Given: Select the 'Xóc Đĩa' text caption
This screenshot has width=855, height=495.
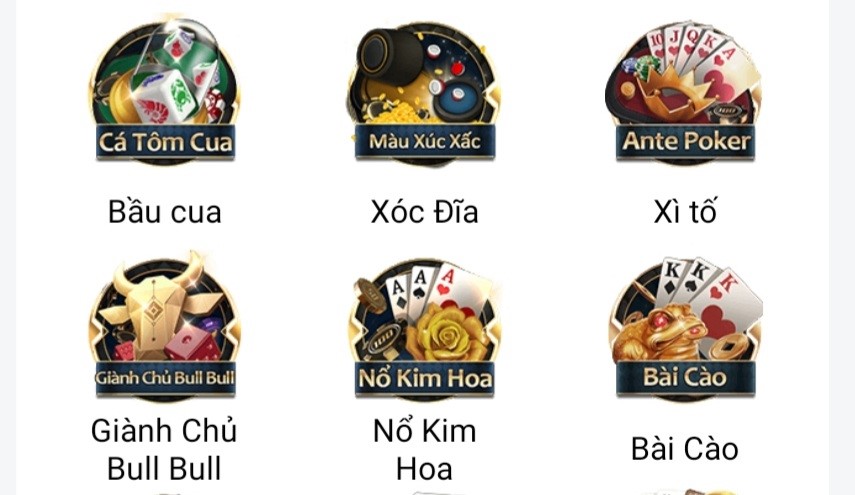Looking at the screenshot, I should [x=425, y=212].
